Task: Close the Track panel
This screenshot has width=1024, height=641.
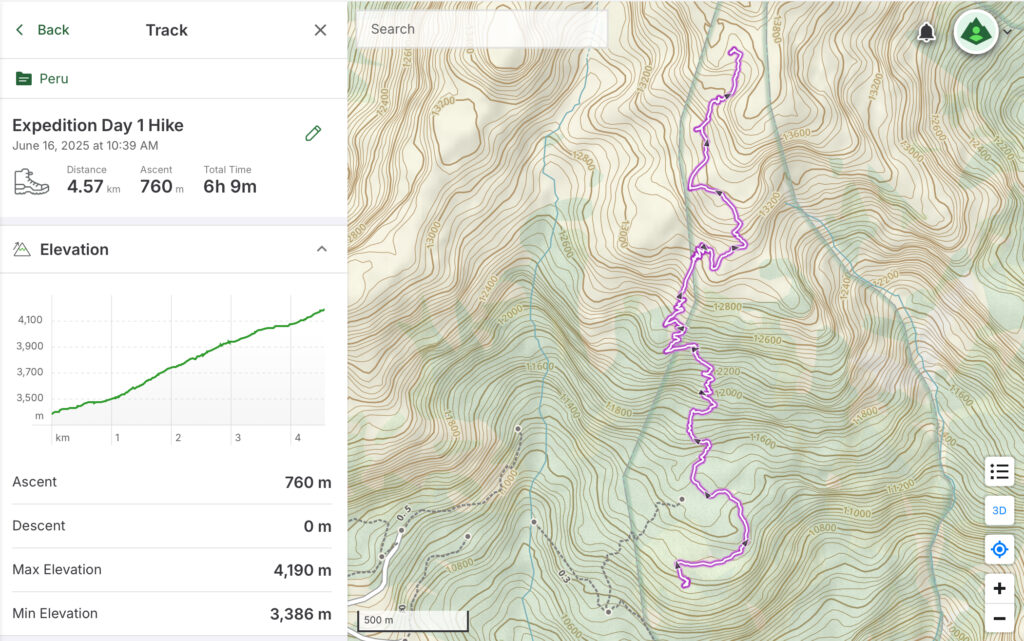Action: pyautogui.click(x=320, y=30)
